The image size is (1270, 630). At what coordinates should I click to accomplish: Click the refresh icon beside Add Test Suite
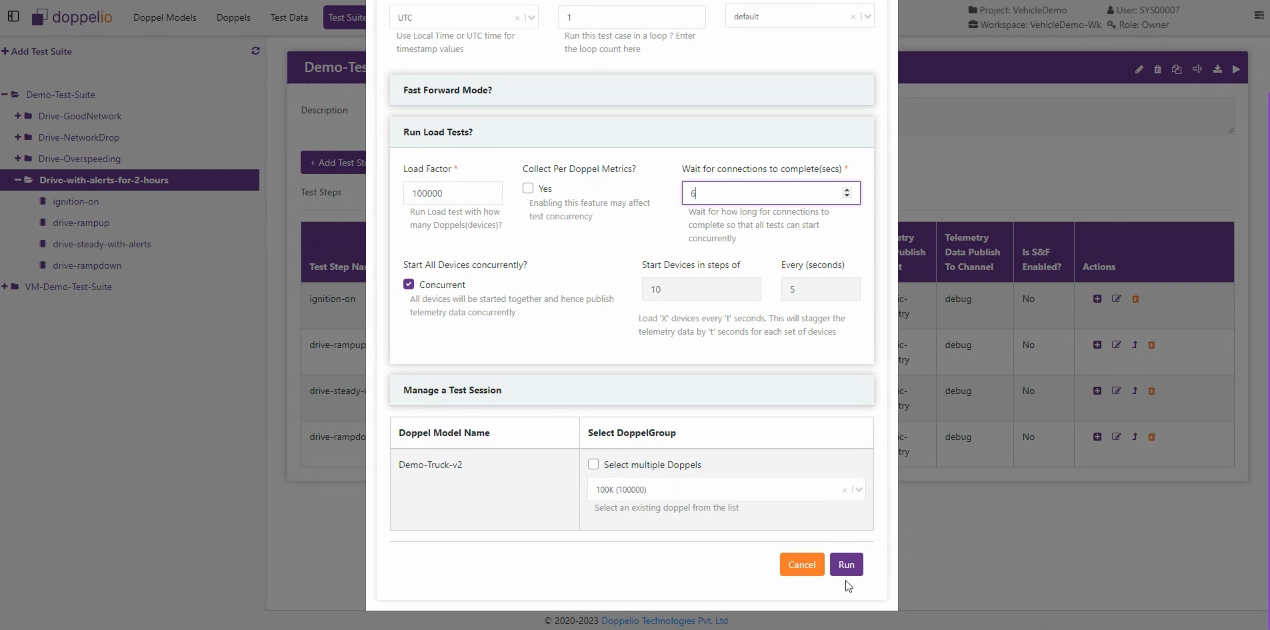pyautogui.click(x=255, y=51)
